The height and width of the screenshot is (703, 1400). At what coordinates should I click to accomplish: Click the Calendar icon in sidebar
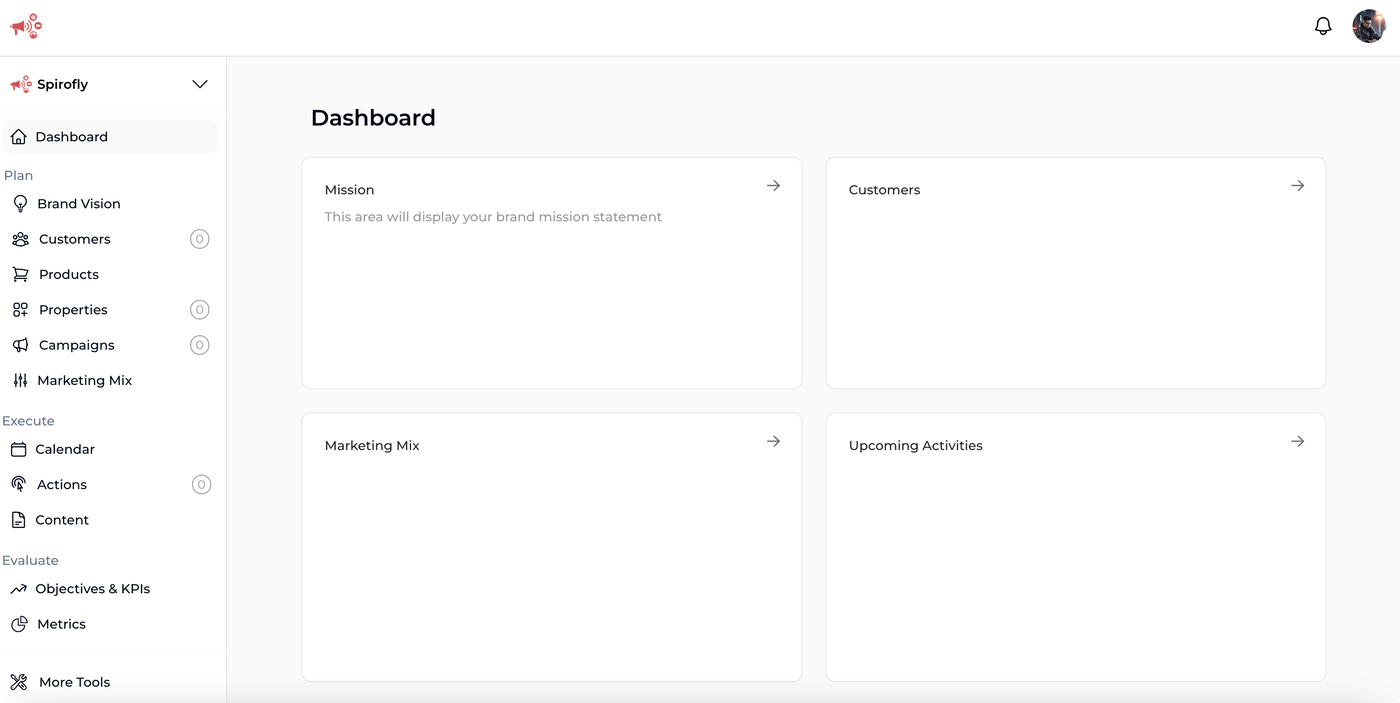[x=18, y=449]
